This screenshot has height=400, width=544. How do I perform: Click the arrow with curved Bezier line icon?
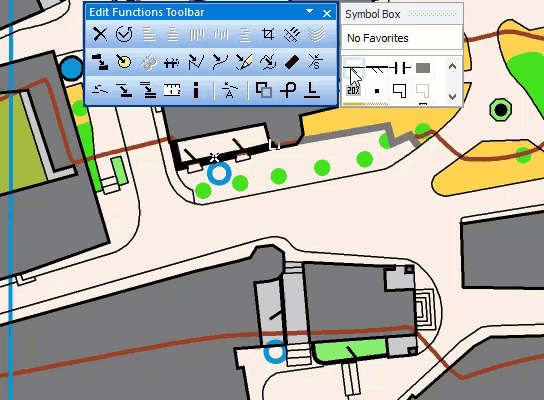coord(220,62)
